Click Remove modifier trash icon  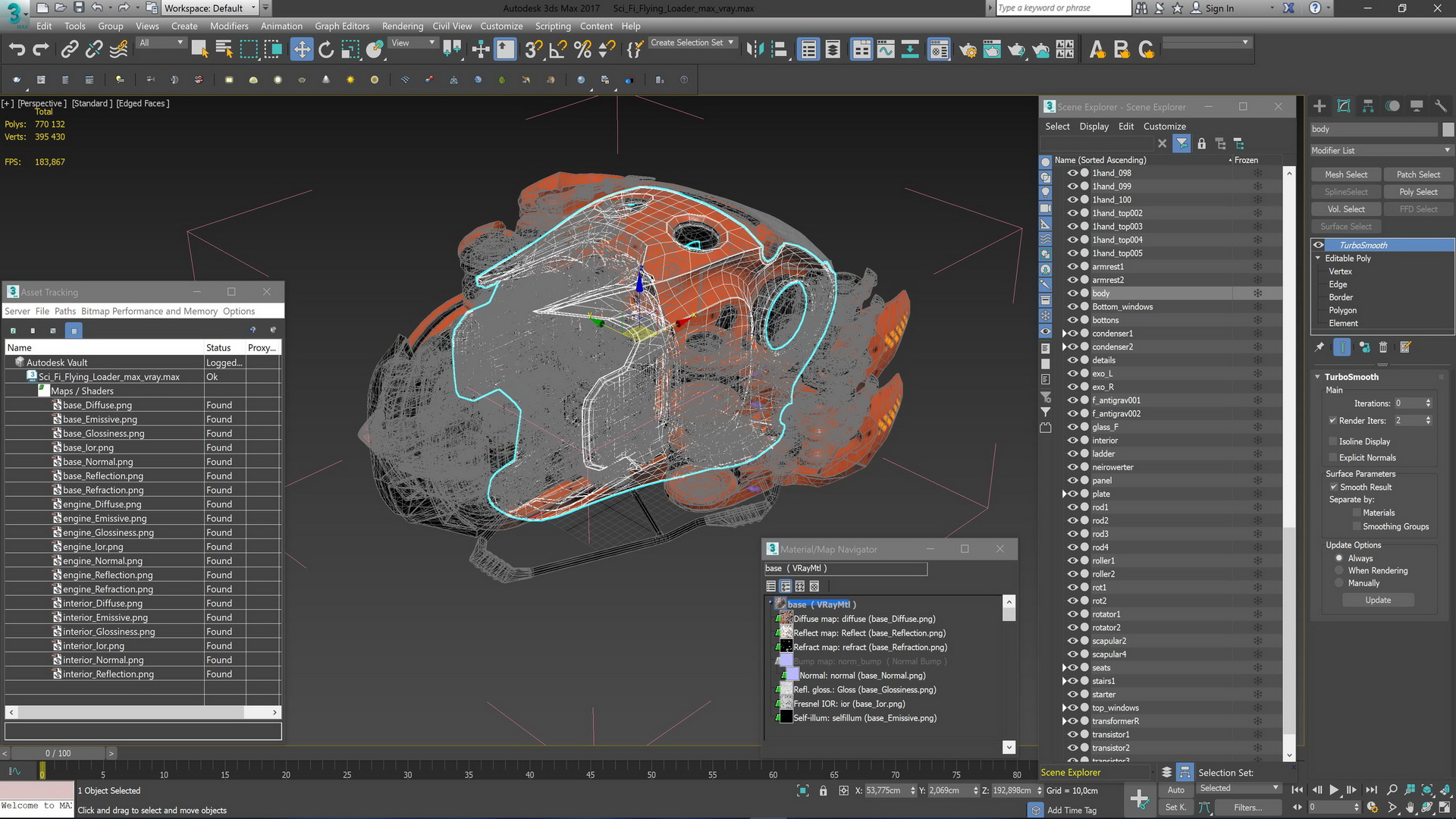click(1383, 347)
